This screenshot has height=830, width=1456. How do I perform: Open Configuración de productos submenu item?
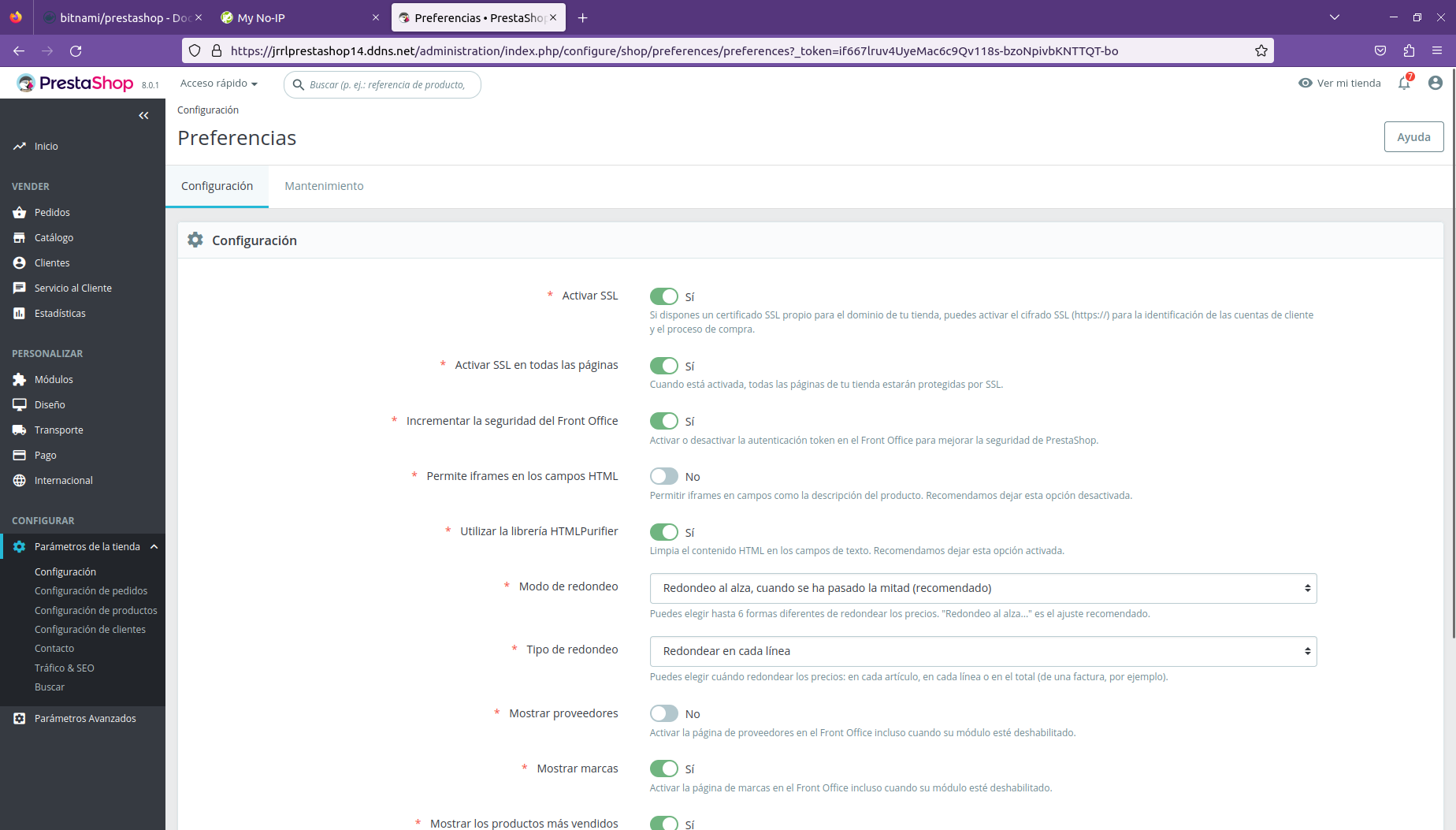95,610
